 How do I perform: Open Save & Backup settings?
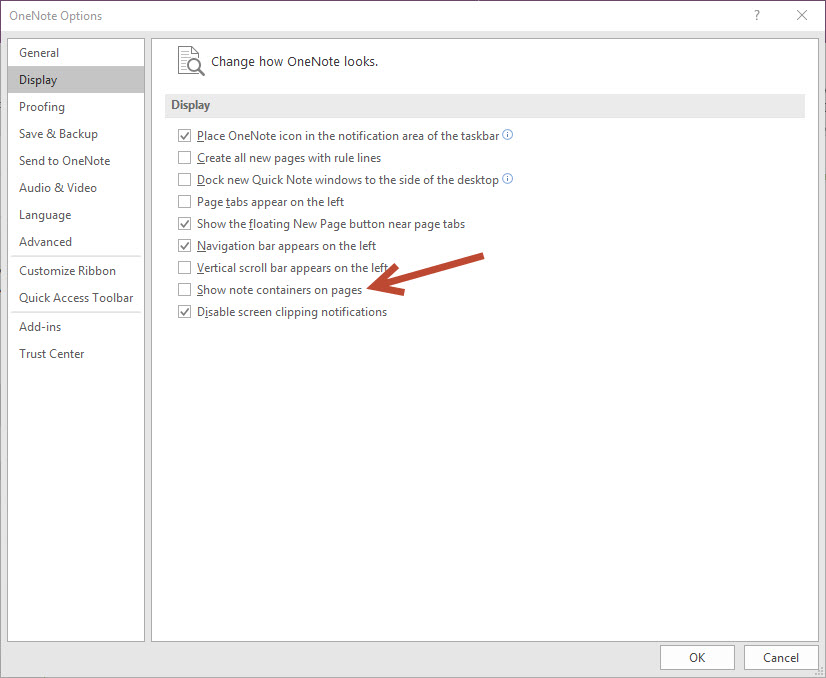(58, 134)
